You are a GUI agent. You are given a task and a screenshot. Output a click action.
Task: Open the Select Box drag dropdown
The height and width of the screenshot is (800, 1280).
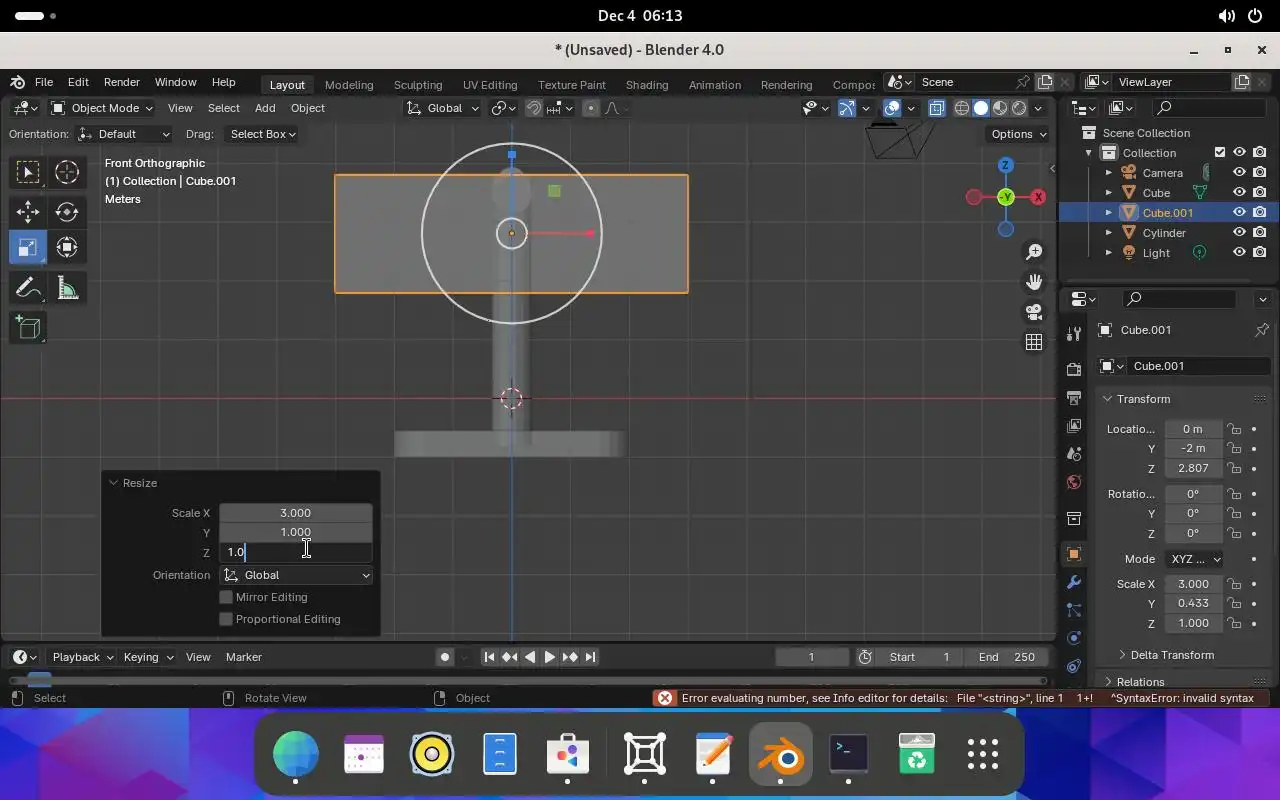click(x=263, y=134)
